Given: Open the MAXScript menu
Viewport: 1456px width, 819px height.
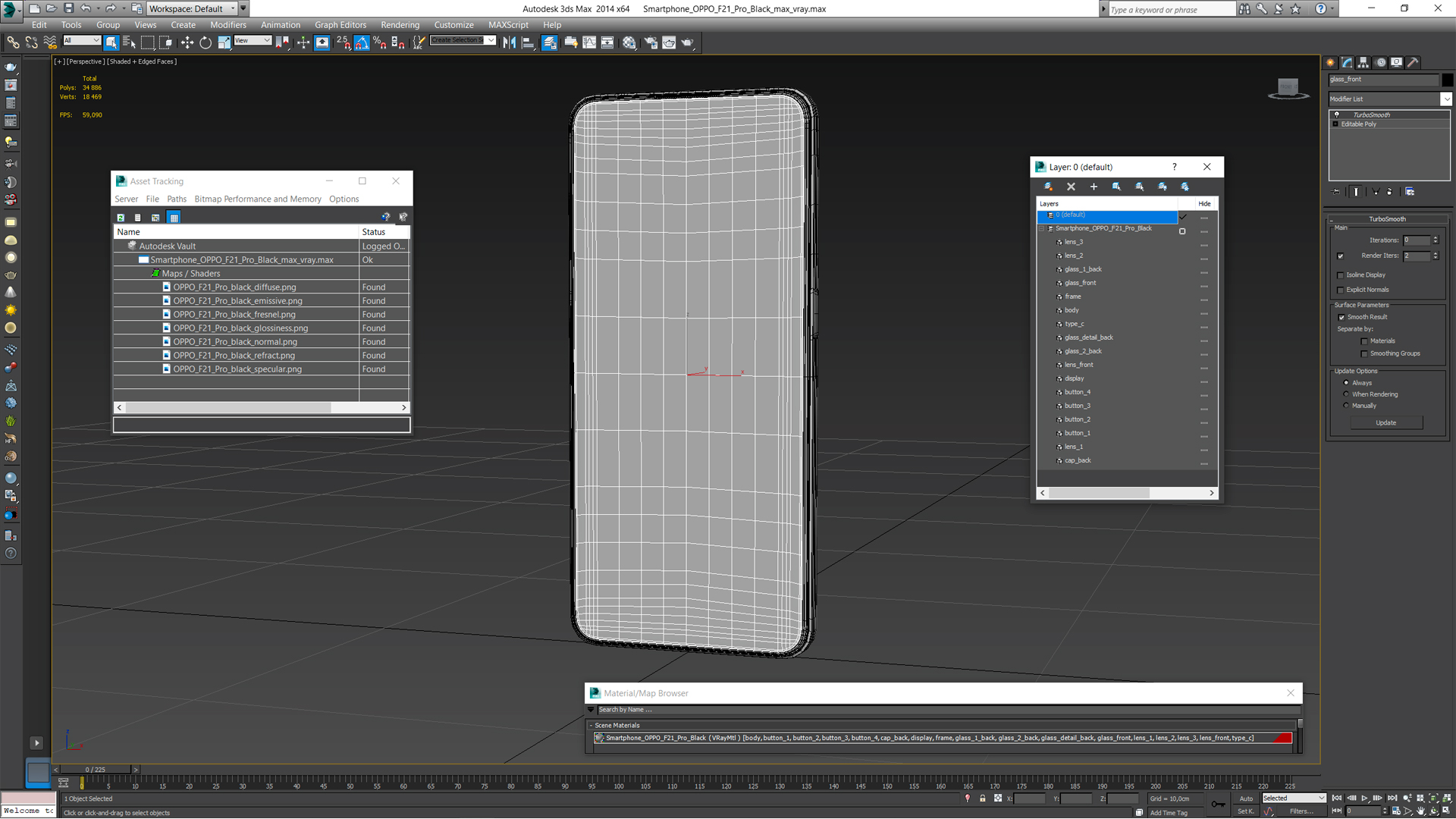Looking at the screenshot, I should click(508, 25).
